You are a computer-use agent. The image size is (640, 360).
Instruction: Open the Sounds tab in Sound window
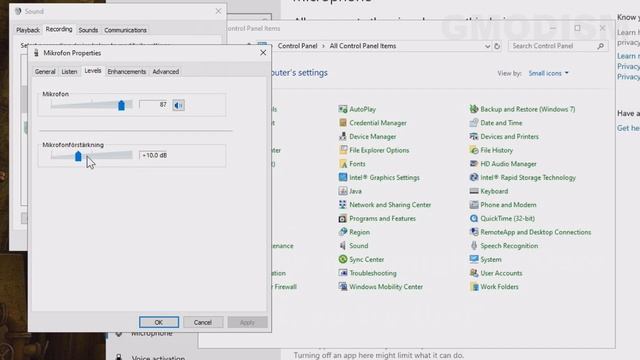pyautogui.click(x=88, y=30)
